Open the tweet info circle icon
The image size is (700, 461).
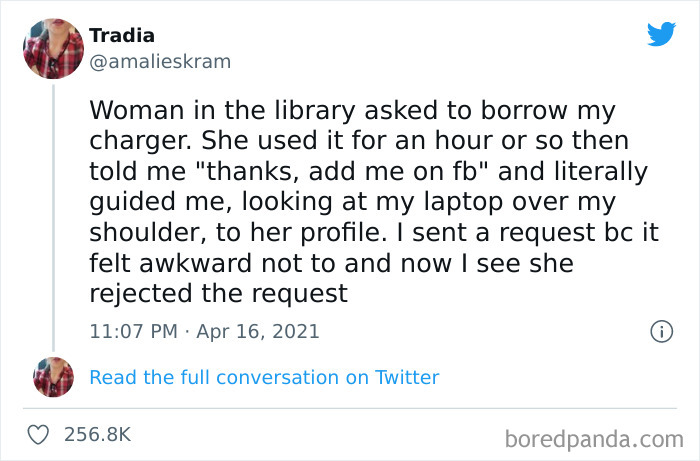coord(660,331)
